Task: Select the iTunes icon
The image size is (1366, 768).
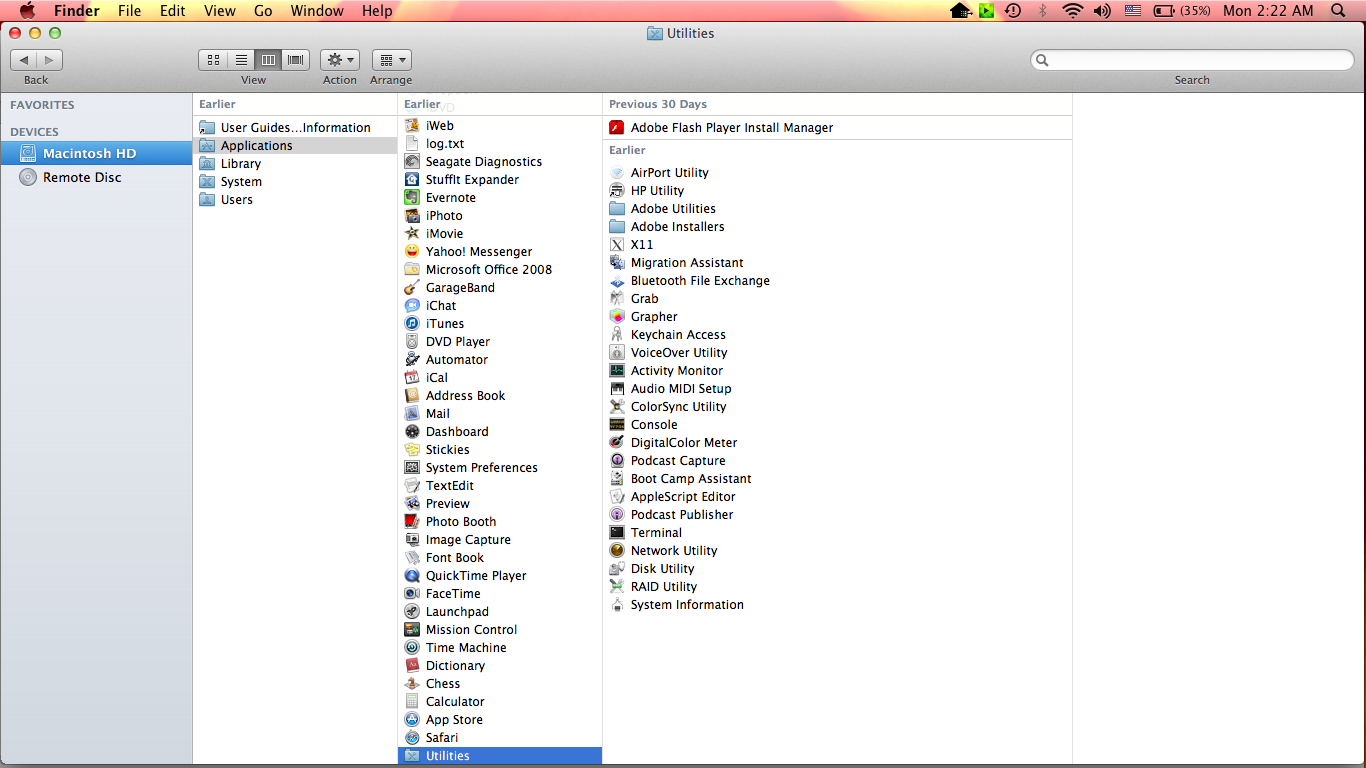Action: pyautogui.click(x=412, y=324)
